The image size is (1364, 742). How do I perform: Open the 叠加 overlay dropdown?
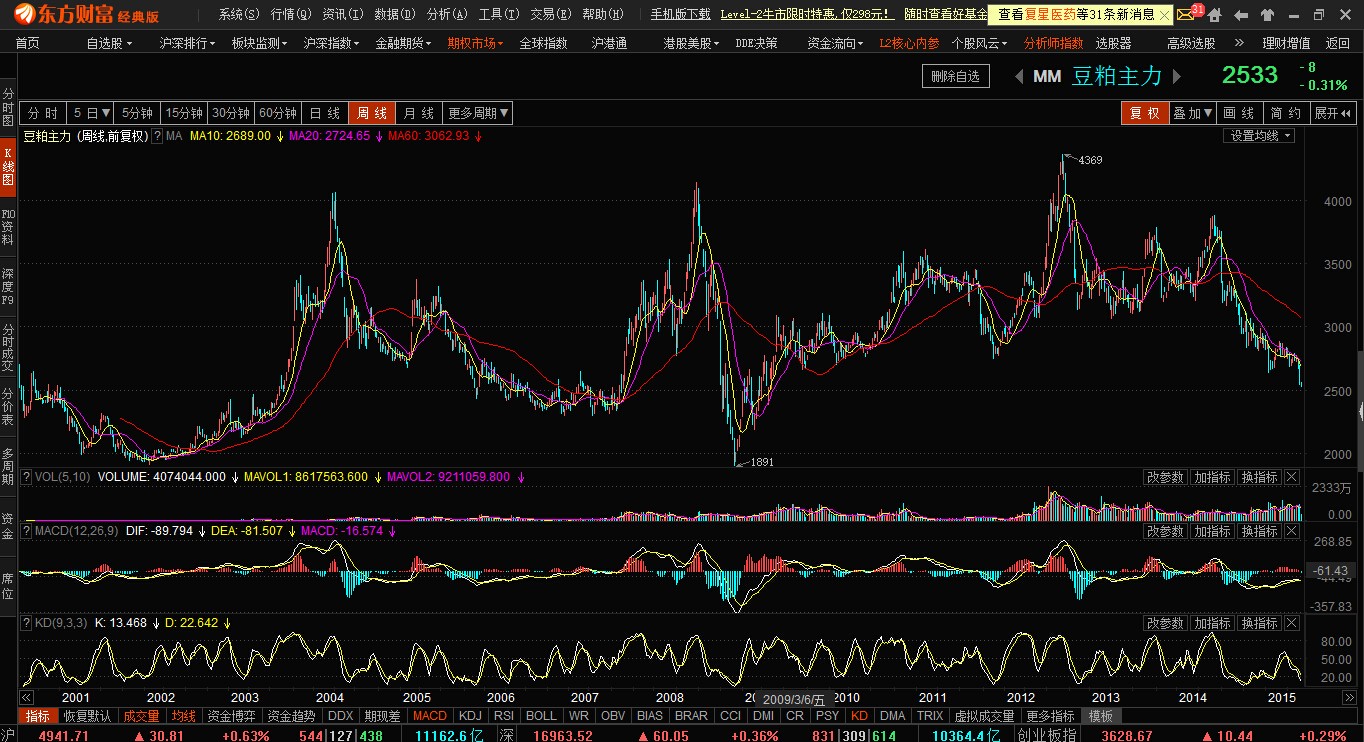point(1193,113)
